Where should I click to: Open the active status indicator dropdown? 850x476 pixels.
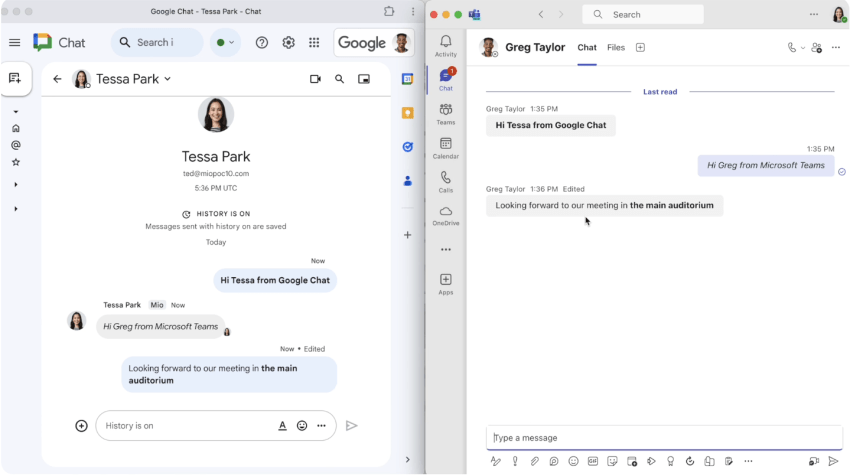click(226, 43)
